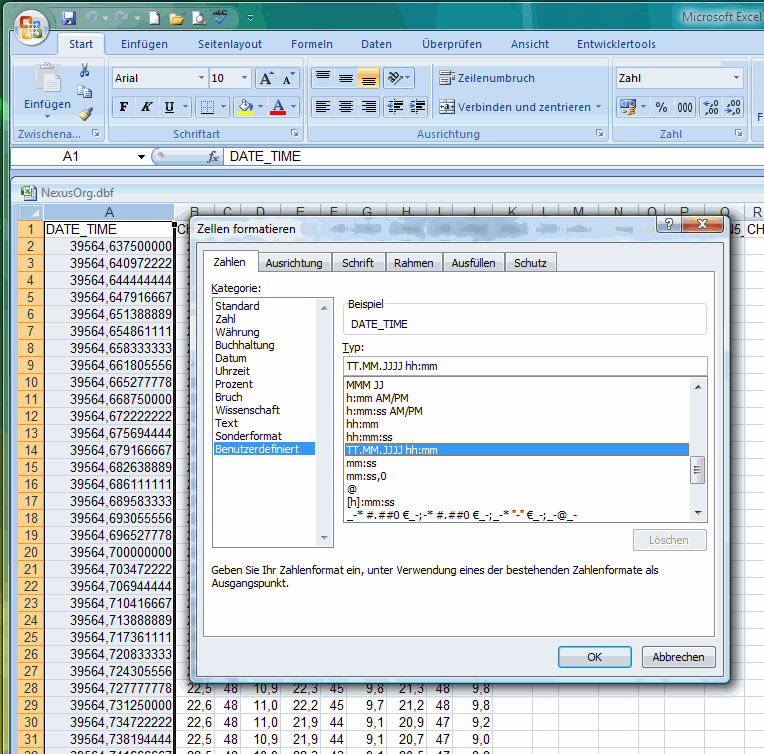Screen dimensions: 764x754
Task: Toggle Zeilenumbruch text wrapping
Action: pos(487,78)
